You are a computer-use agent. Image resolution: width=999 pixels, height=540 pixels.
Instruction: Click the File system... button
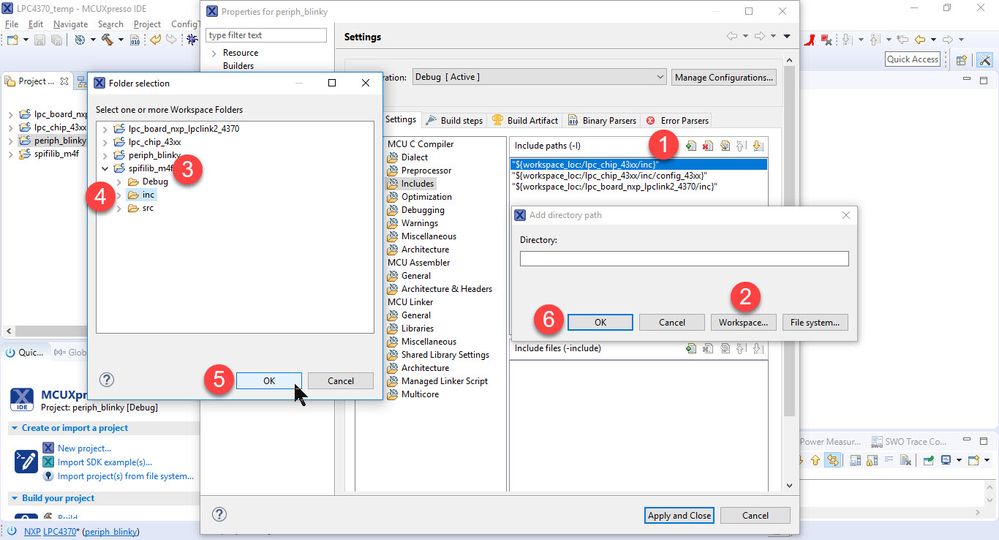(815, 322)
